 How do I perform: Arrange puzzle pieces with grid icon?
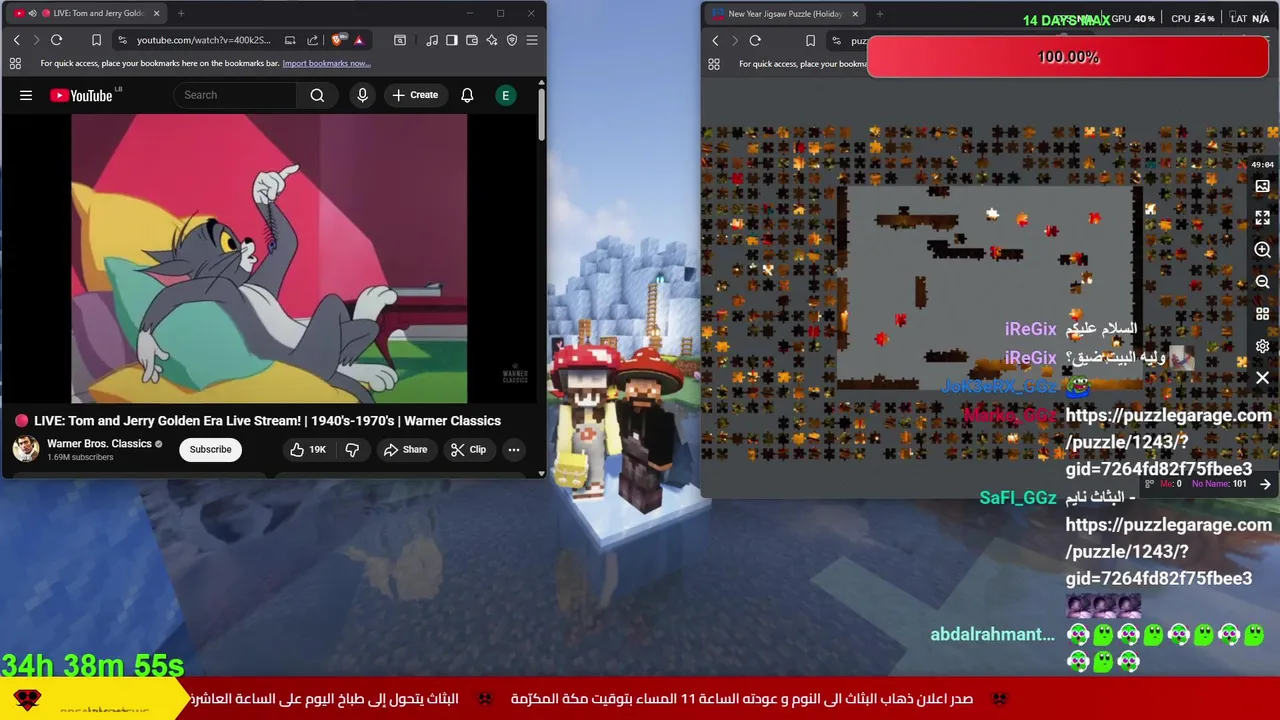click(x=1262, y=314)
